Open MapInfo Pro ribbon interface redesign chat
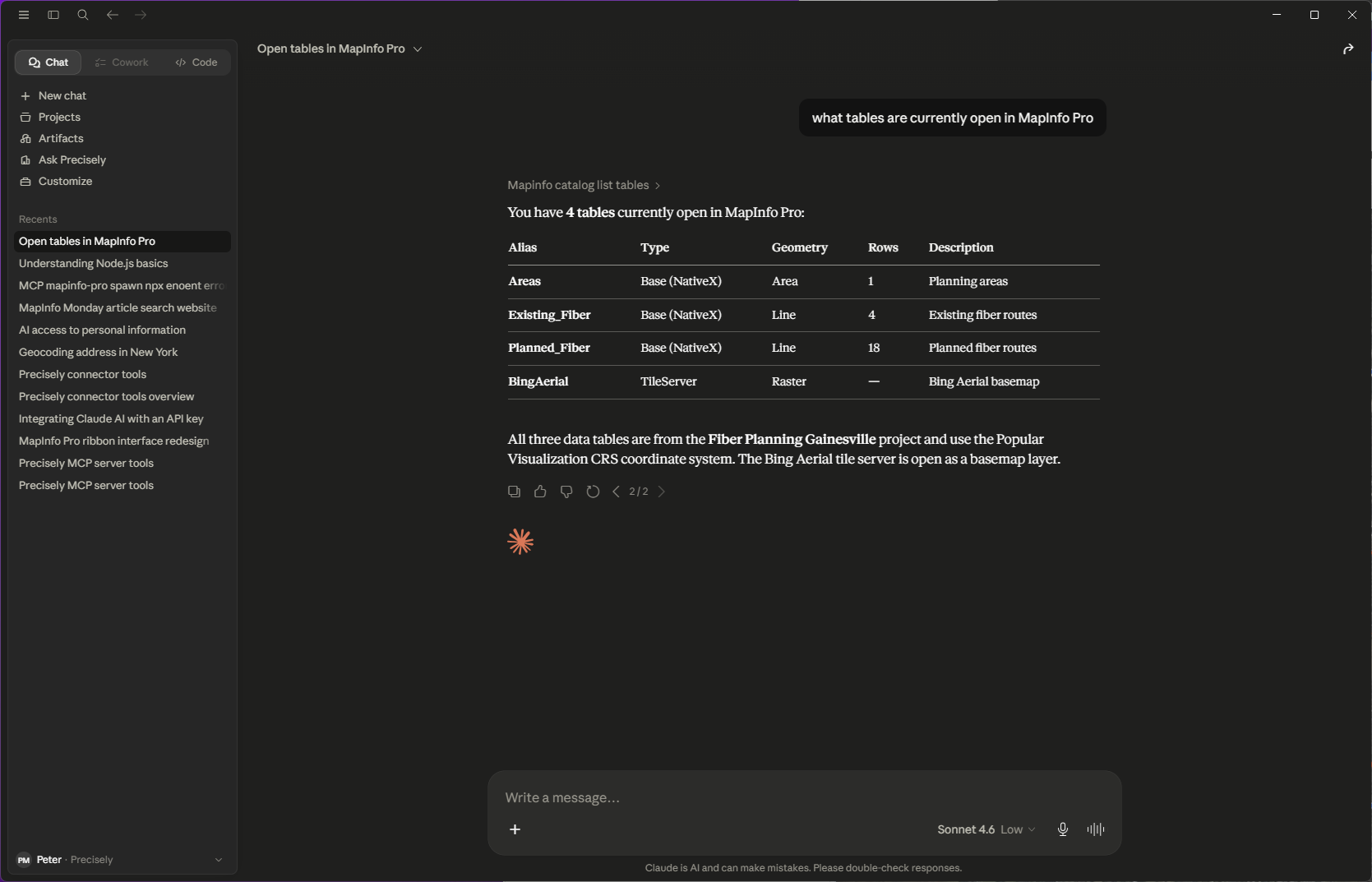This screenshot has width=1372, height=882. tap(122, 441)
